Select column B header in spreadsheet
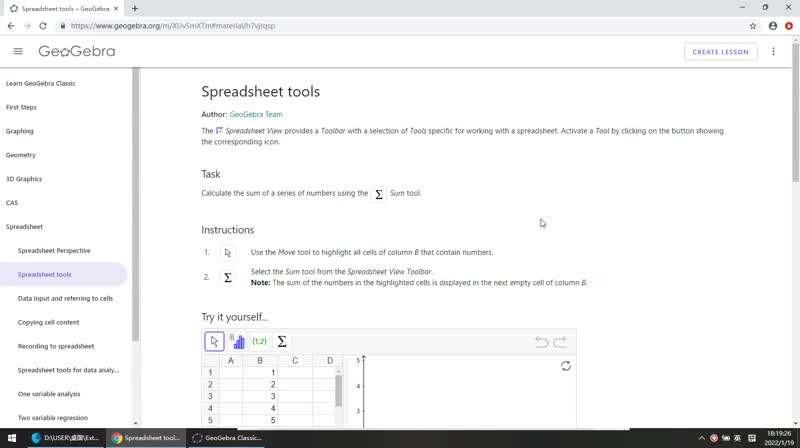 260,361
